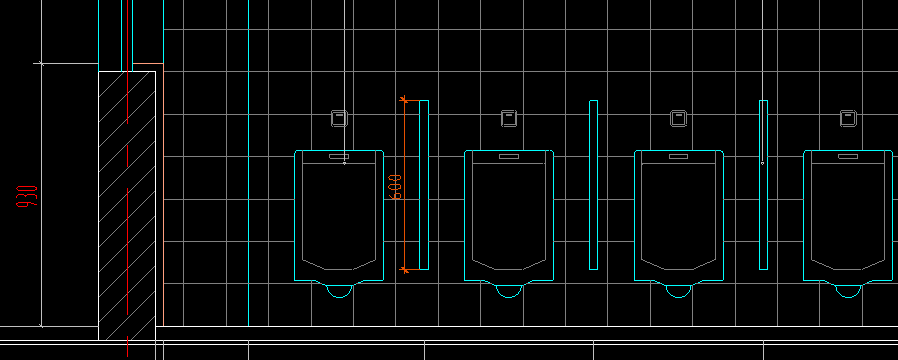Select the flush sensor above the third urinal
The image size is (898, 360).
point(678,118)
